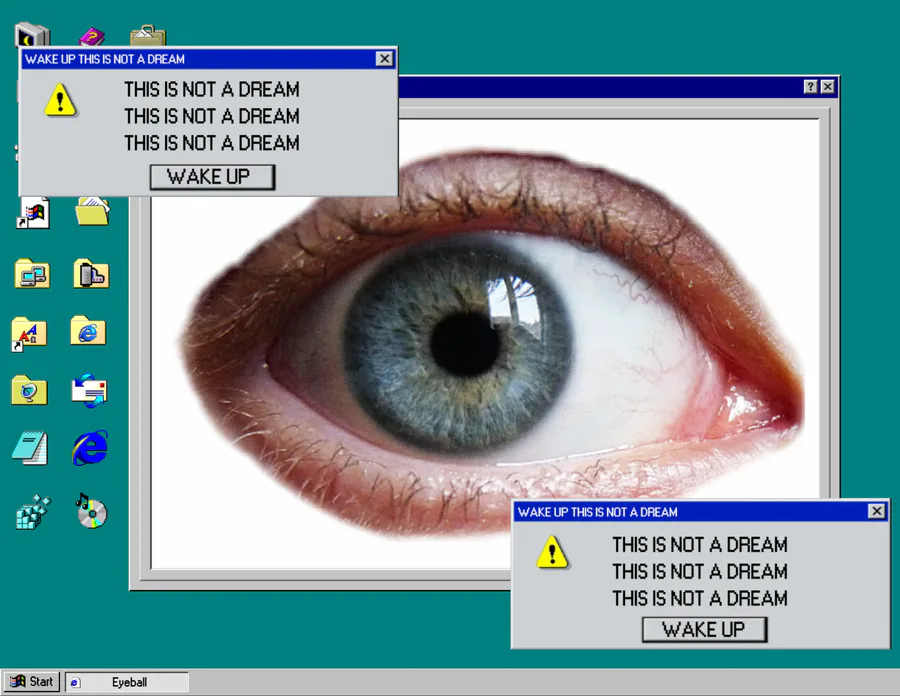
Task: Open the folder with tower device icon
Action: [x=91, y=273]
